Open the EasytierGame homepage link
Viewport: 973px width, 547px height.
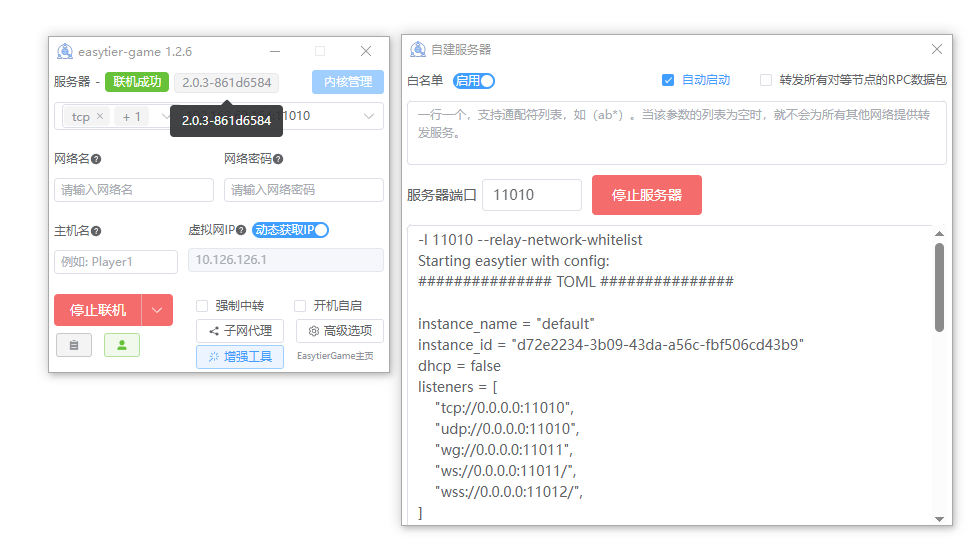pyautogui.click(x=335, y=356)
